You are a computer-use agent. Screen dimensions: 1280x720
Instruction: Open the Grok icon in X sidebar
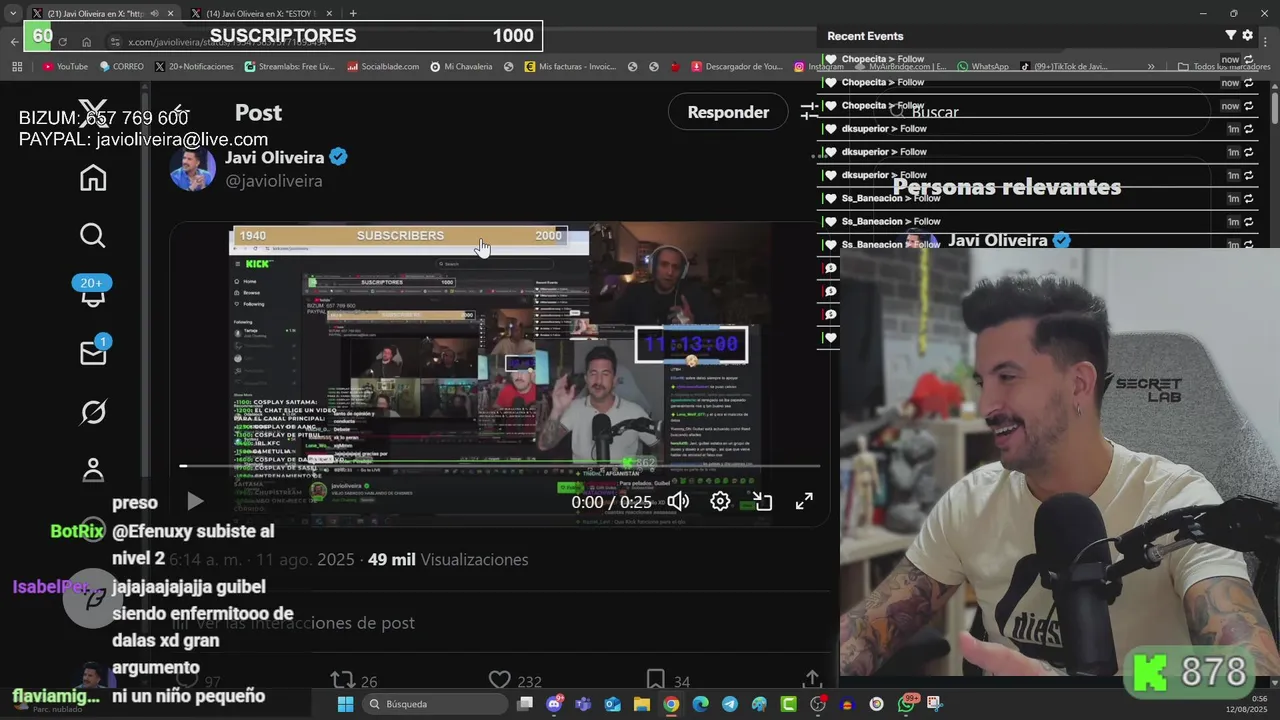(93, 411)
